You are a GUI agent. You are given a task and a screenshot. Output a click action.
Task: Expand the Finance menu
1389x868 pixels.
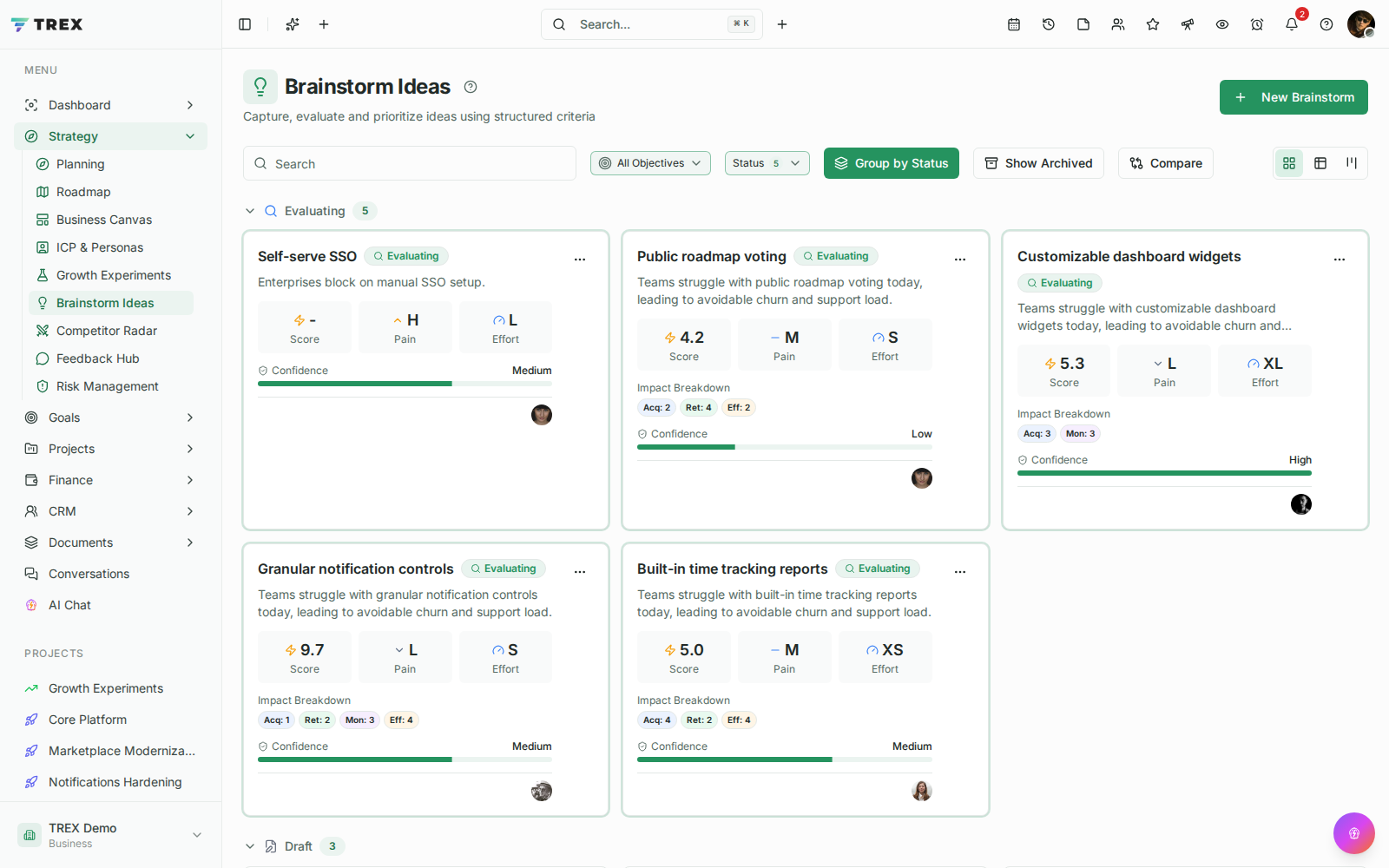coord(111,480)
